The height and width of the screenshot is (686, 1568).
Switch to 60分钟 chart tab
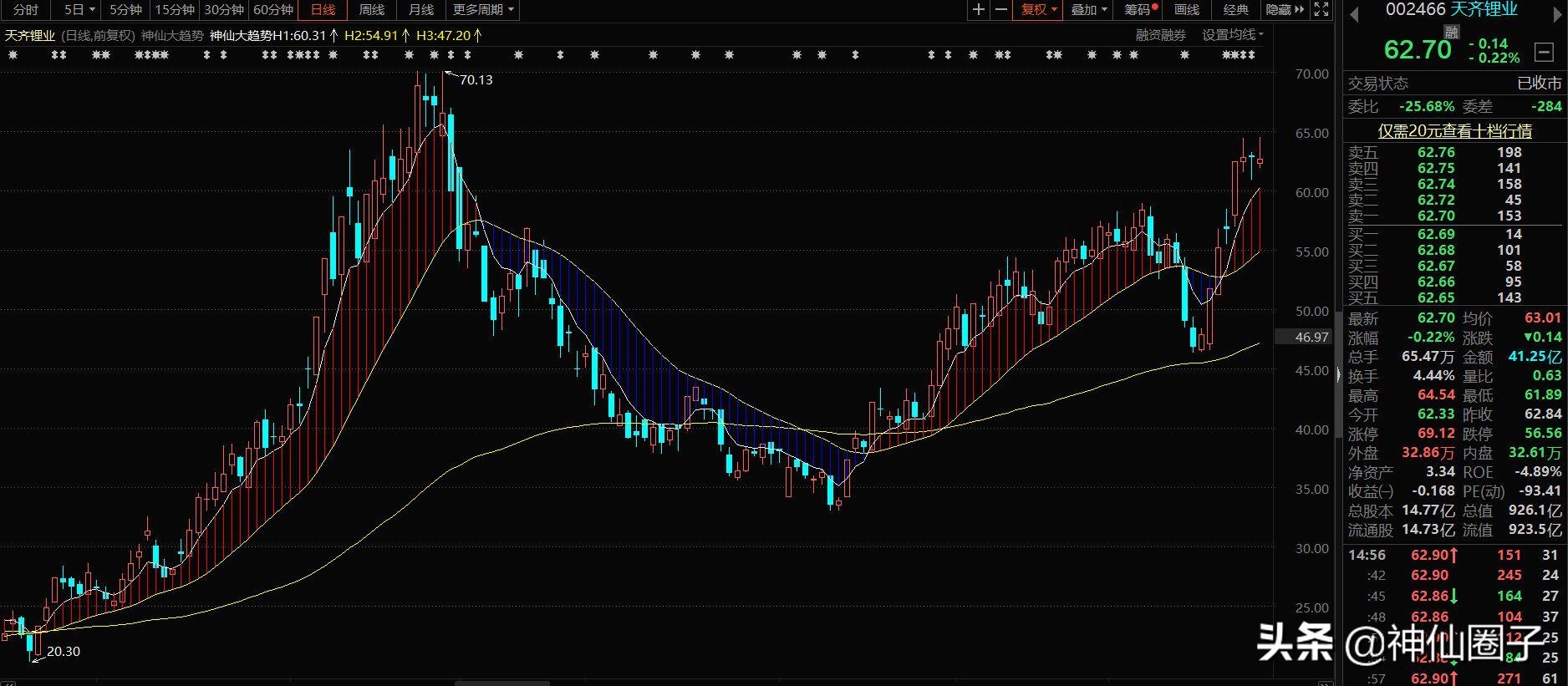click(273, 10)
